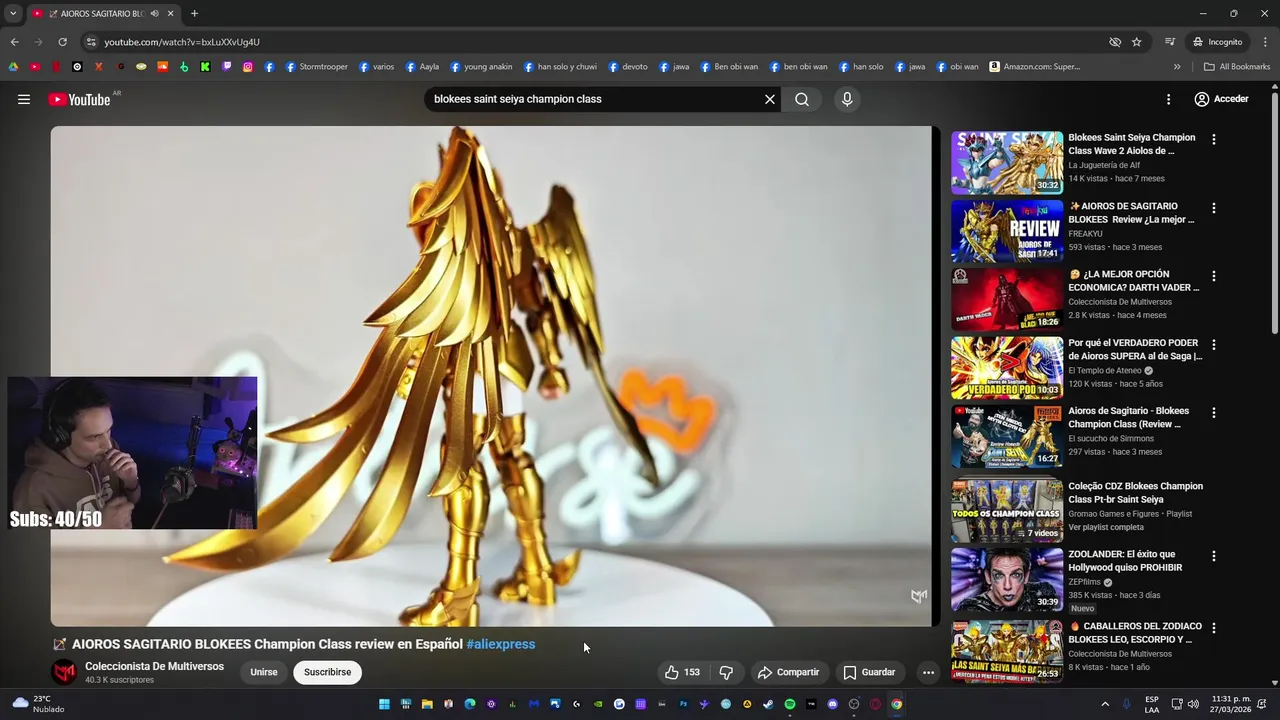1280x720 pixels.
Task: Go back with the browser back arrow
Action: click(14, 42)
